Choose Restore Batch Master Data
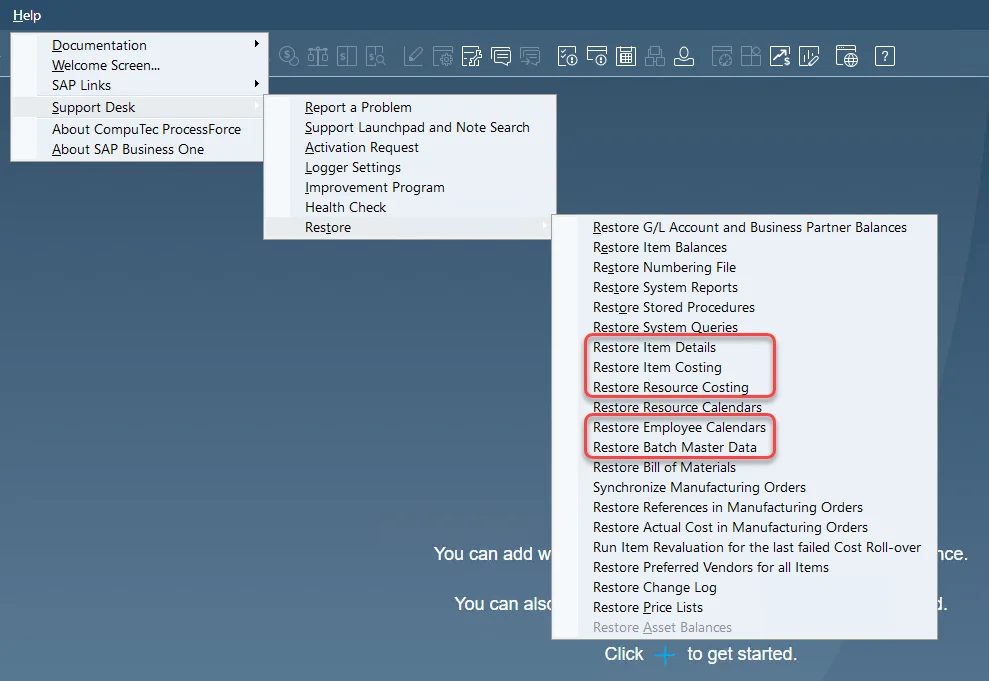 click(x=674, y=447)
